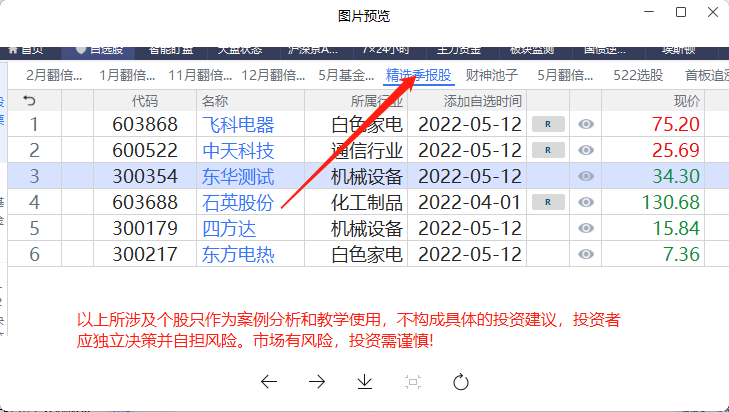The image size is (729, 412).
Task: Click industry 通信行业
Action: (367, 151)
